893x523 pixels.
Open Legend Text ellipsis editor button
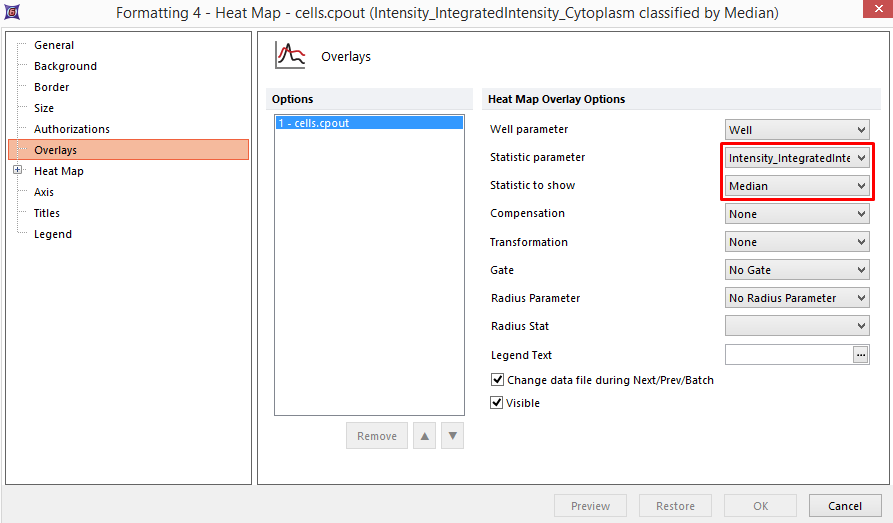click(860, 355)
